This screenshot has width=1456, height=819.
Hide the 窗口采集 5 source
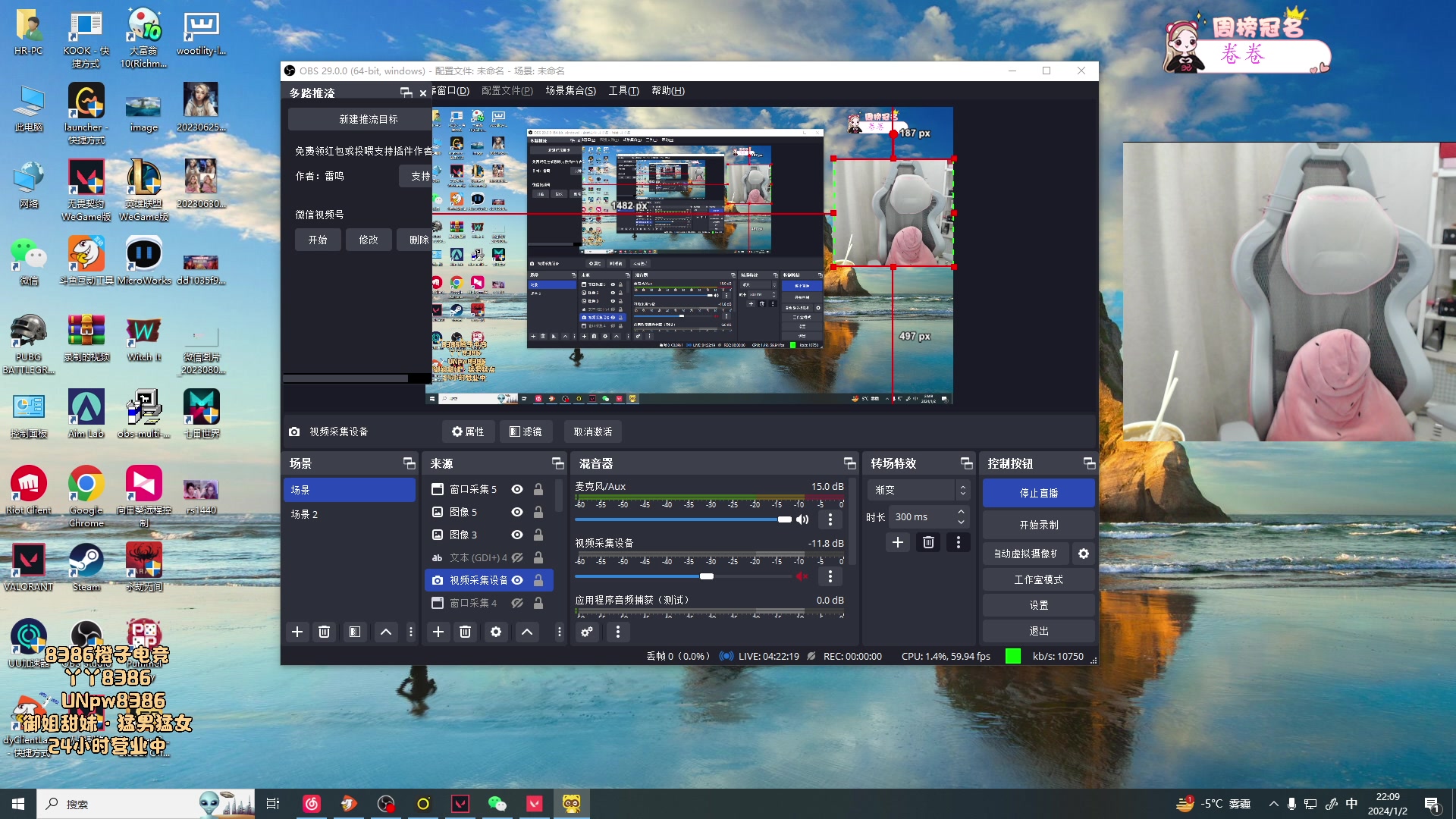(517, 489)
